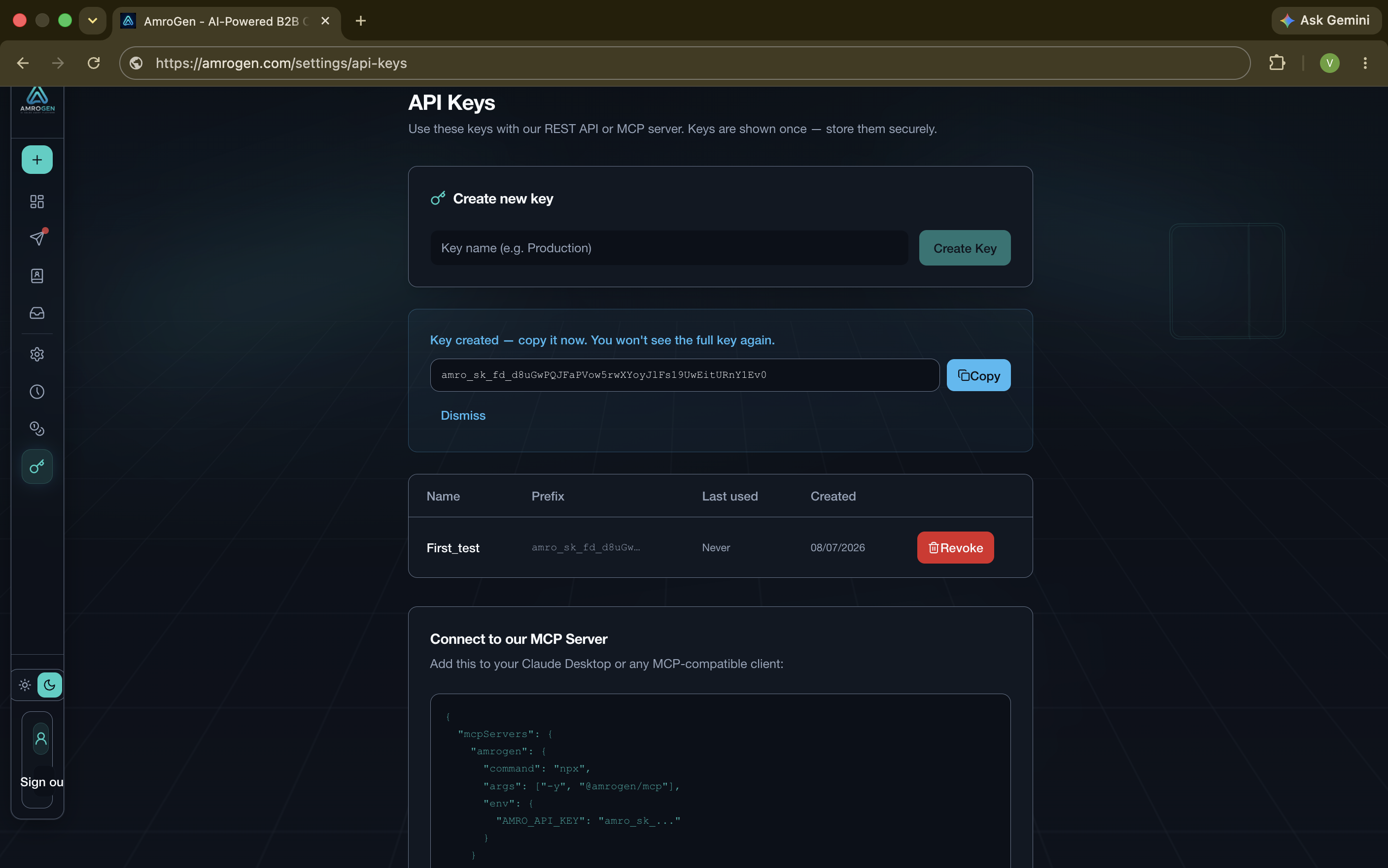Screen dimensions: 1388x868
Task: Click the Copy button for new key
Action: click(x=978, y=375)
